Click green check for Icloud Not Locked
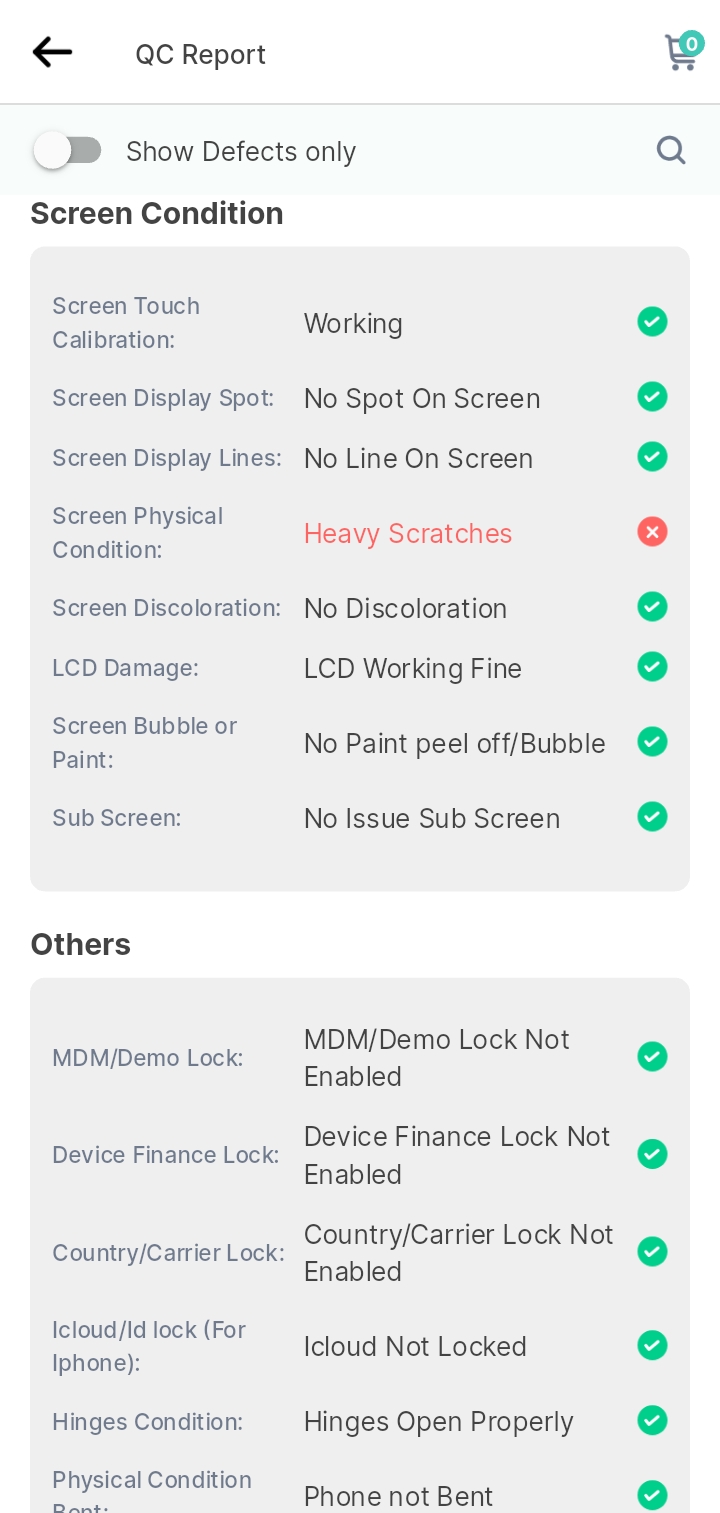The width and height of the screenshot is (720, 1513). click(652, 1345)
